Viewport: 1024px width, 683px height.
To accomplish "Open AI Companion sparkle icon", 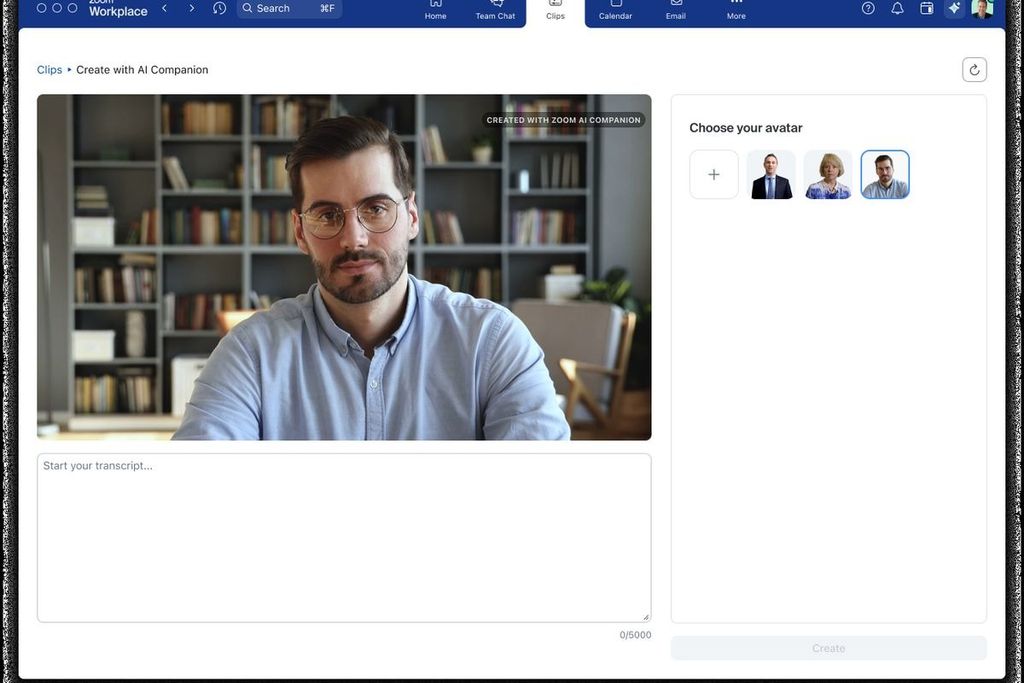I will [x=954, y=8].
